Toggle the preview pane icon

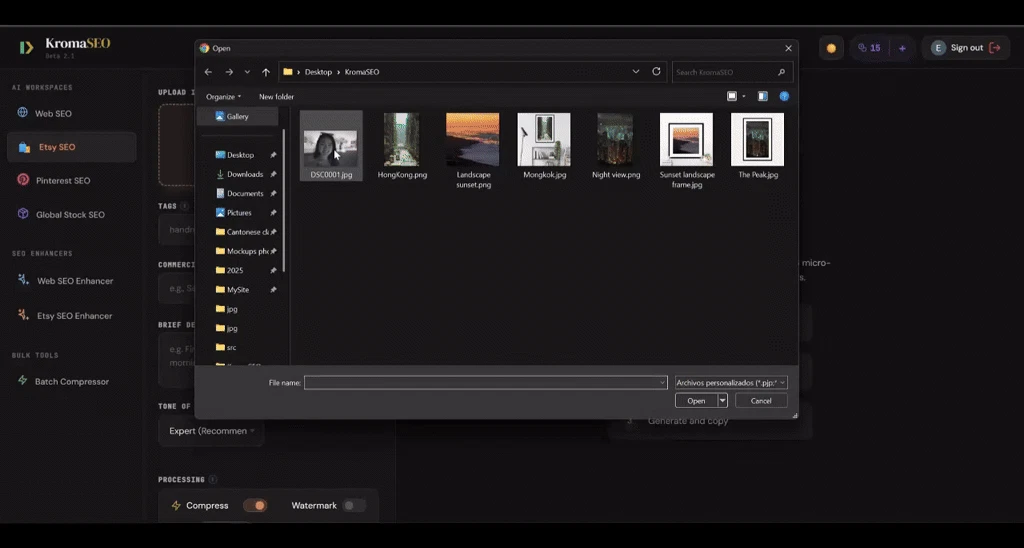pos(762,96)
